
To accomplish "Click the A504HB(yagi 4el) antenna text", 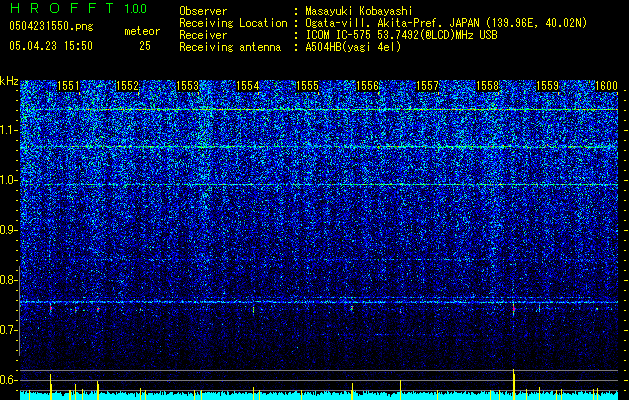I will (353, 47).
